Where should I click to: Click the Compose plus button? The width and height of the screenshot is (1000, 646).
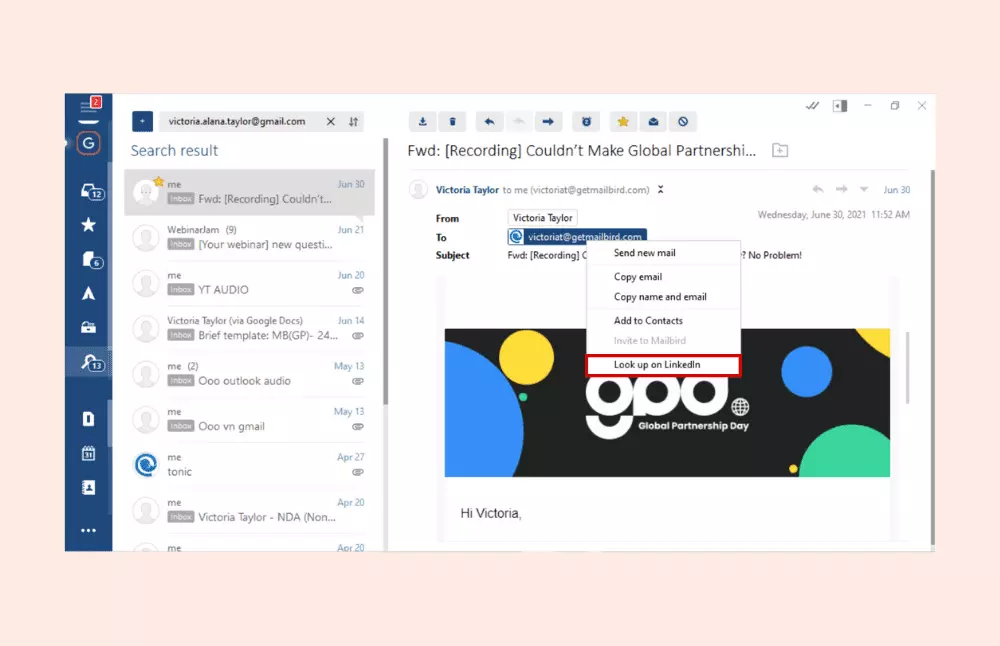[x=142, y=121]
